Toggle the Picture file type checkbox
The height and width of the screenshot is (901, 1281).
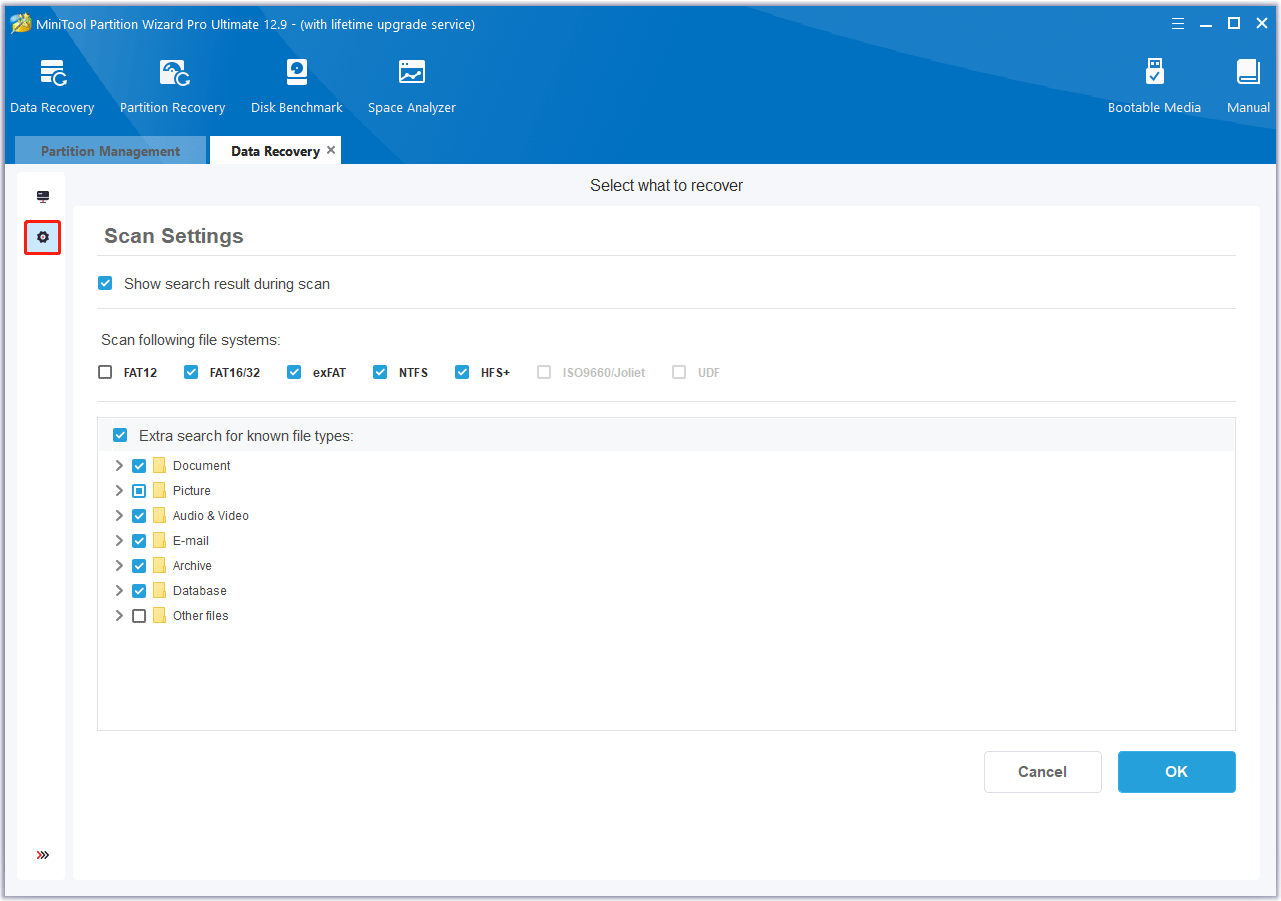[x=139, y=491]
